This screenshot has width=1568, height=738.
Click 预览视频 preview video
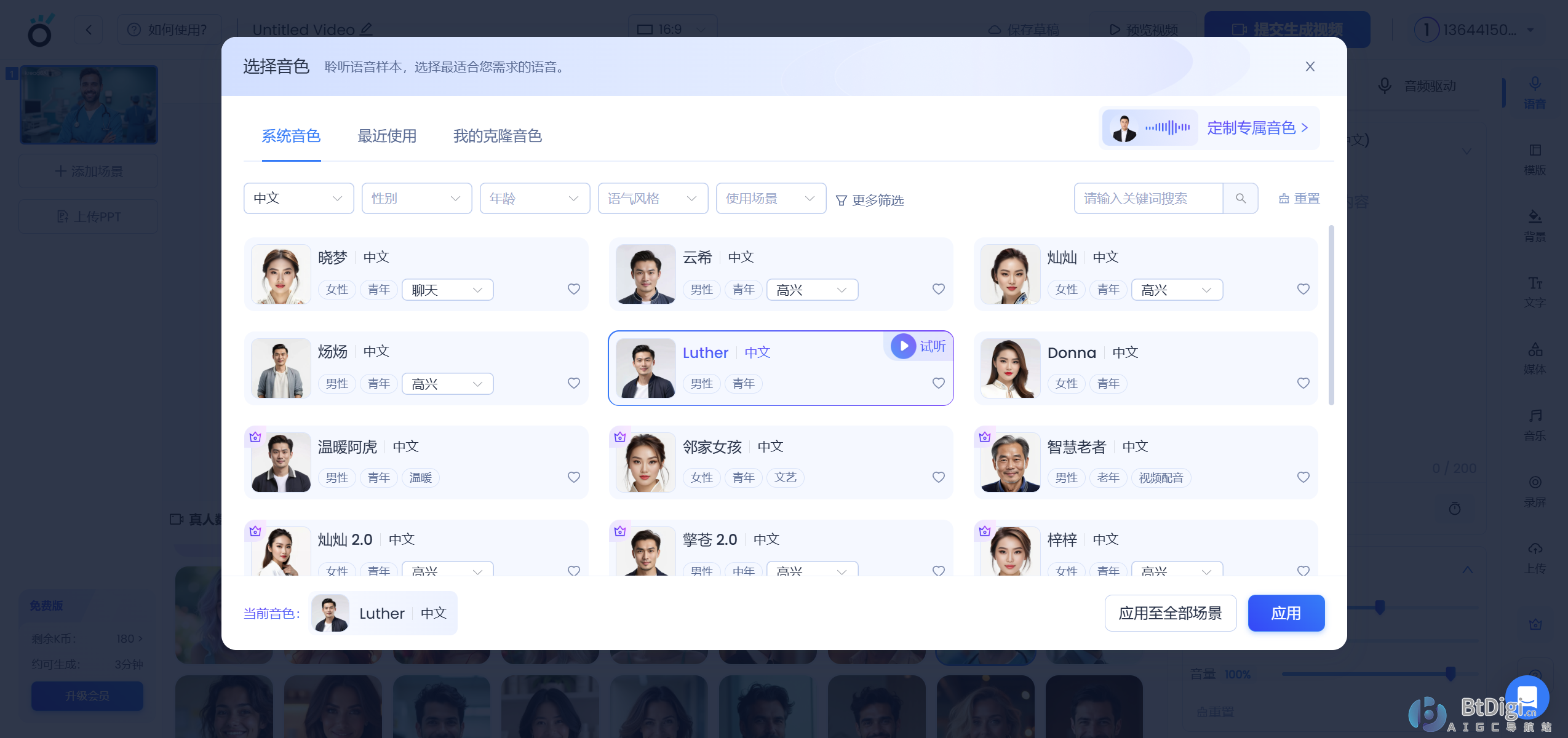click(x=1144, y=30)
